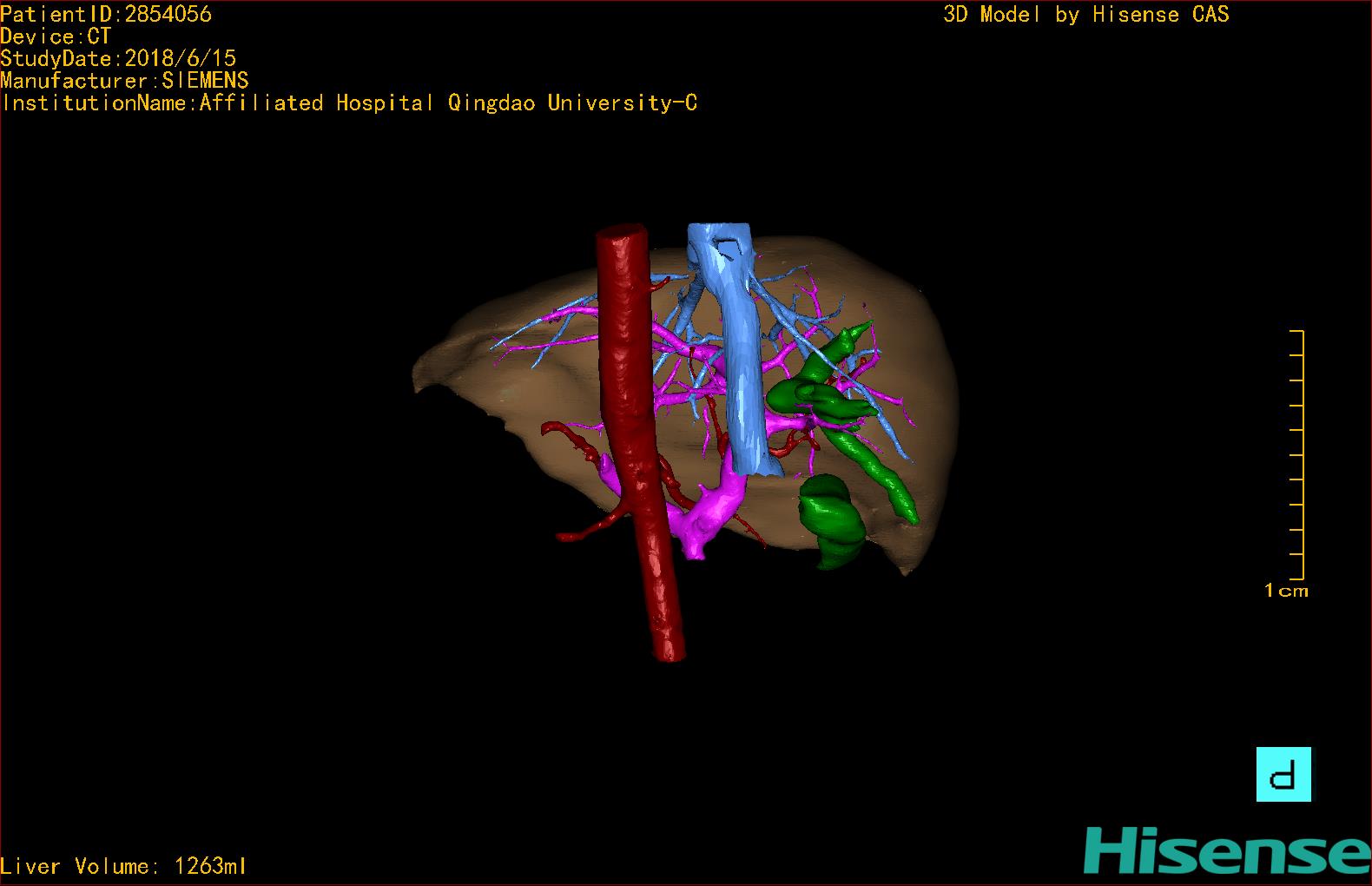Image resolution: width=1372 pixels, height=886 pixels.
Task: Select the InstitutionName Affiliated Hospital line
Action: pyautogui.click(x=349, y=103)
